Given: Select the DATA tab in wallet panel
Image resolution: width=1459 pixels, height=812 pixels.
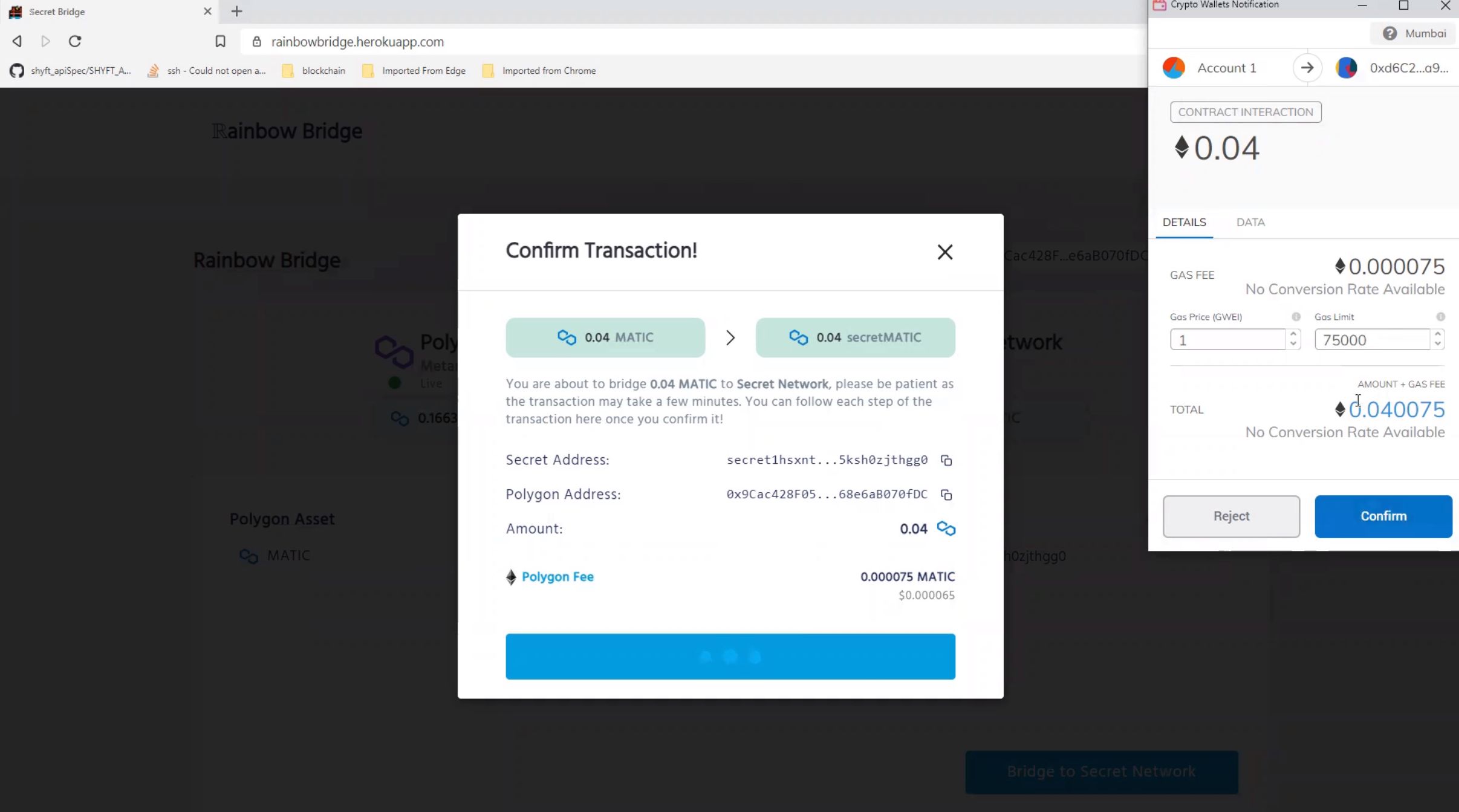Looking at the screenshot, I should 1250,221.
